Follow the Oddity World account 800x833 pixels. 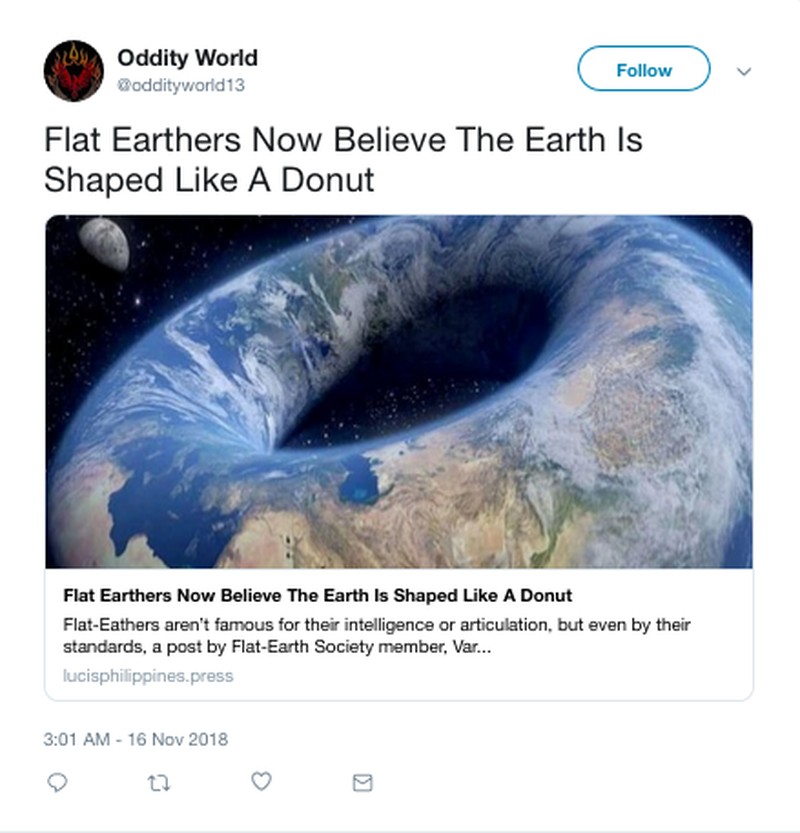tap(643, 70)
